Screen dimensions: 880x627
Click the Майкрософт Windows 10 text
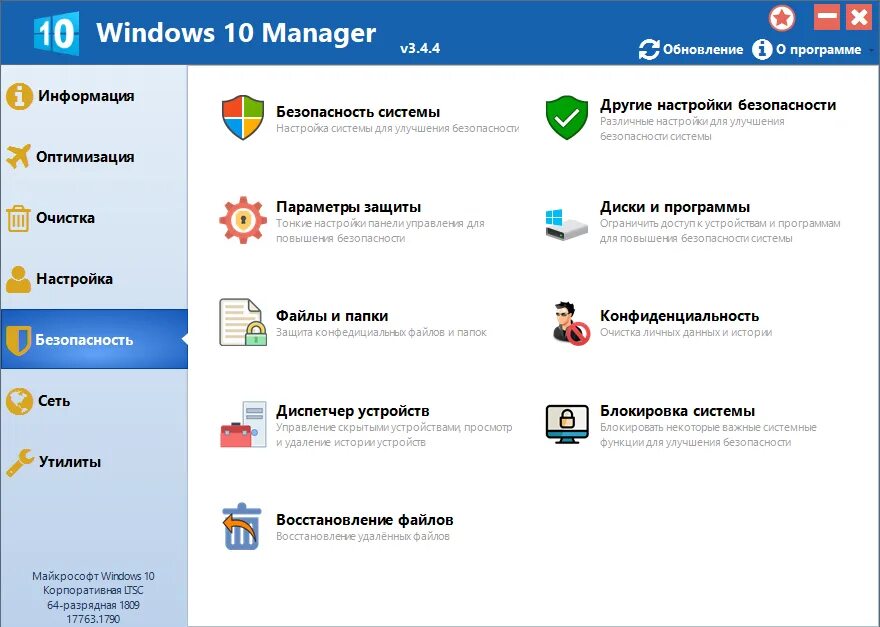pos(93,576)
